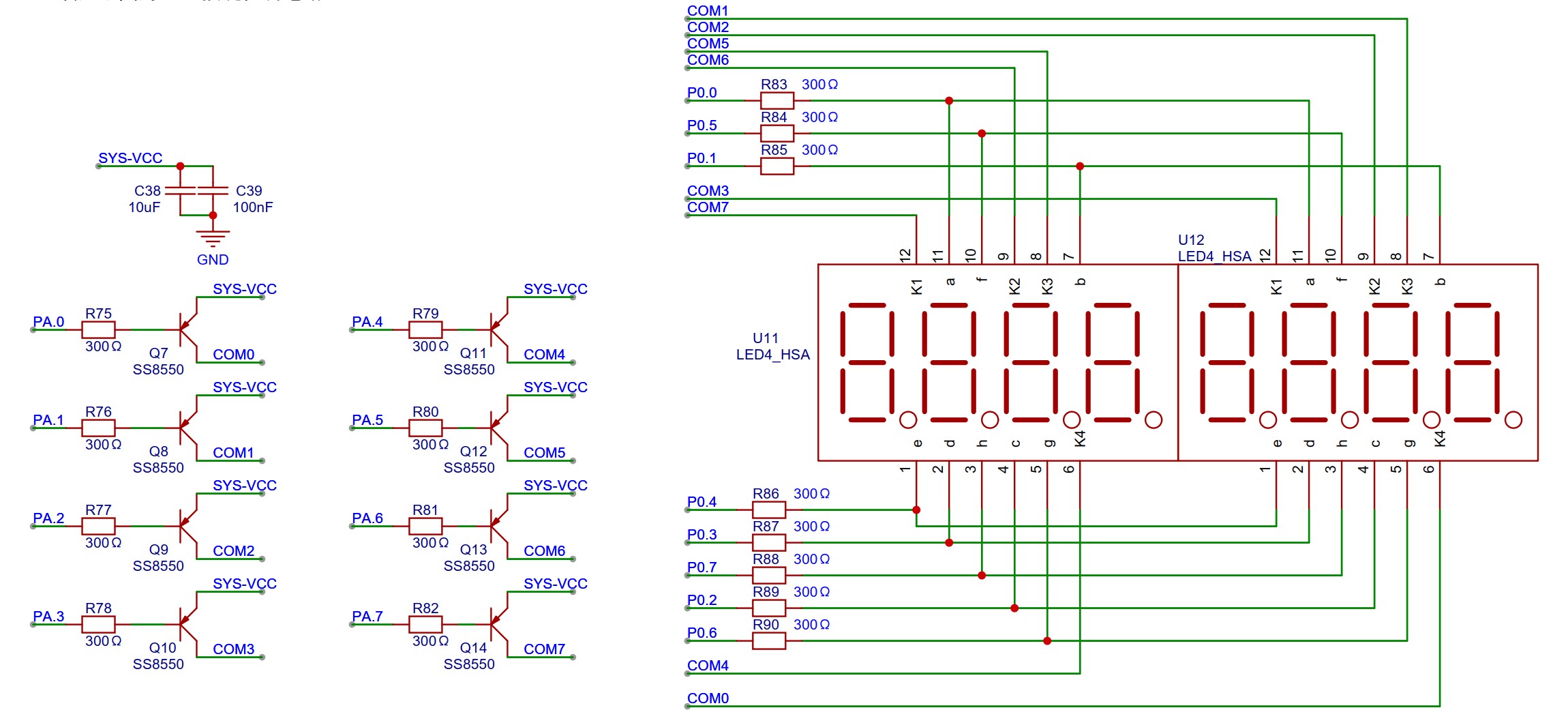Click the PA.2 net label
The image size is (1568, 723).
coord(48,518)
